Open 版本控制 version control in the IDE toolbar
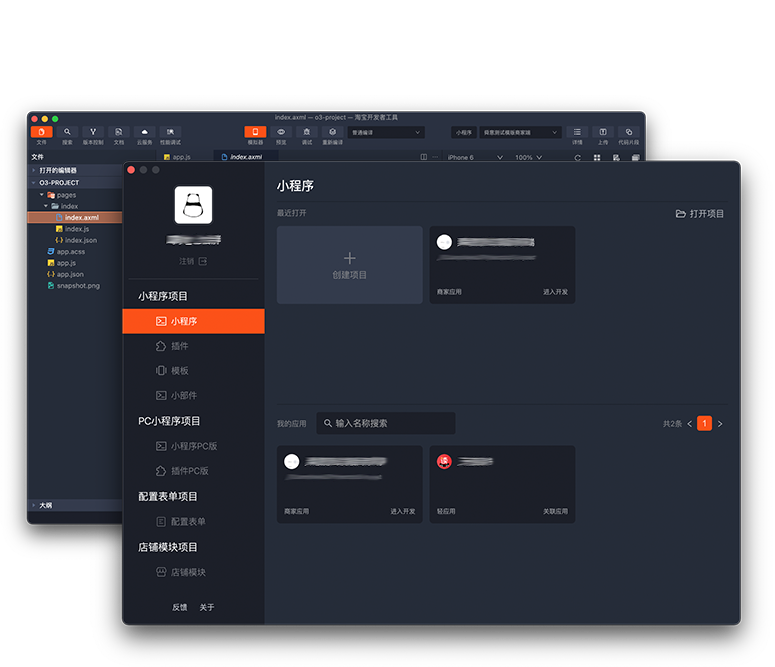The width and height of the screenshot is (775, 667). [93, 132]
